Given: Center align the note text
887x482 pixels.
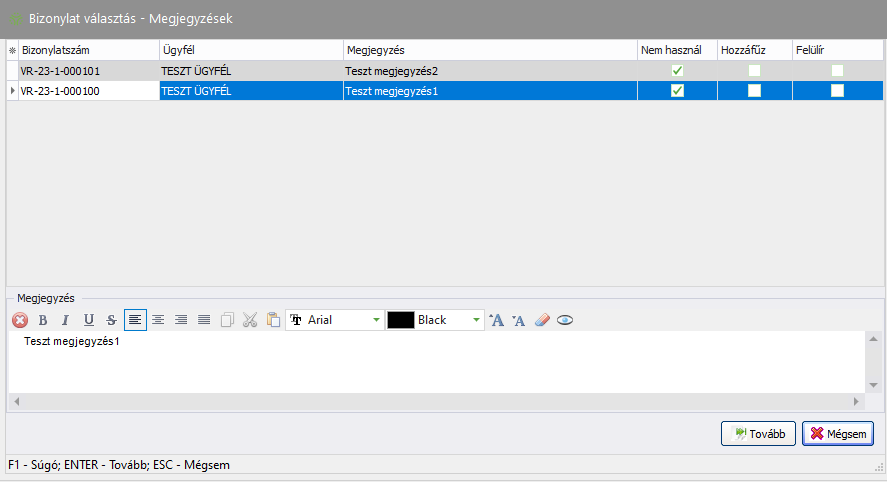Looking at the screenshot, I should tap(158, 320).
